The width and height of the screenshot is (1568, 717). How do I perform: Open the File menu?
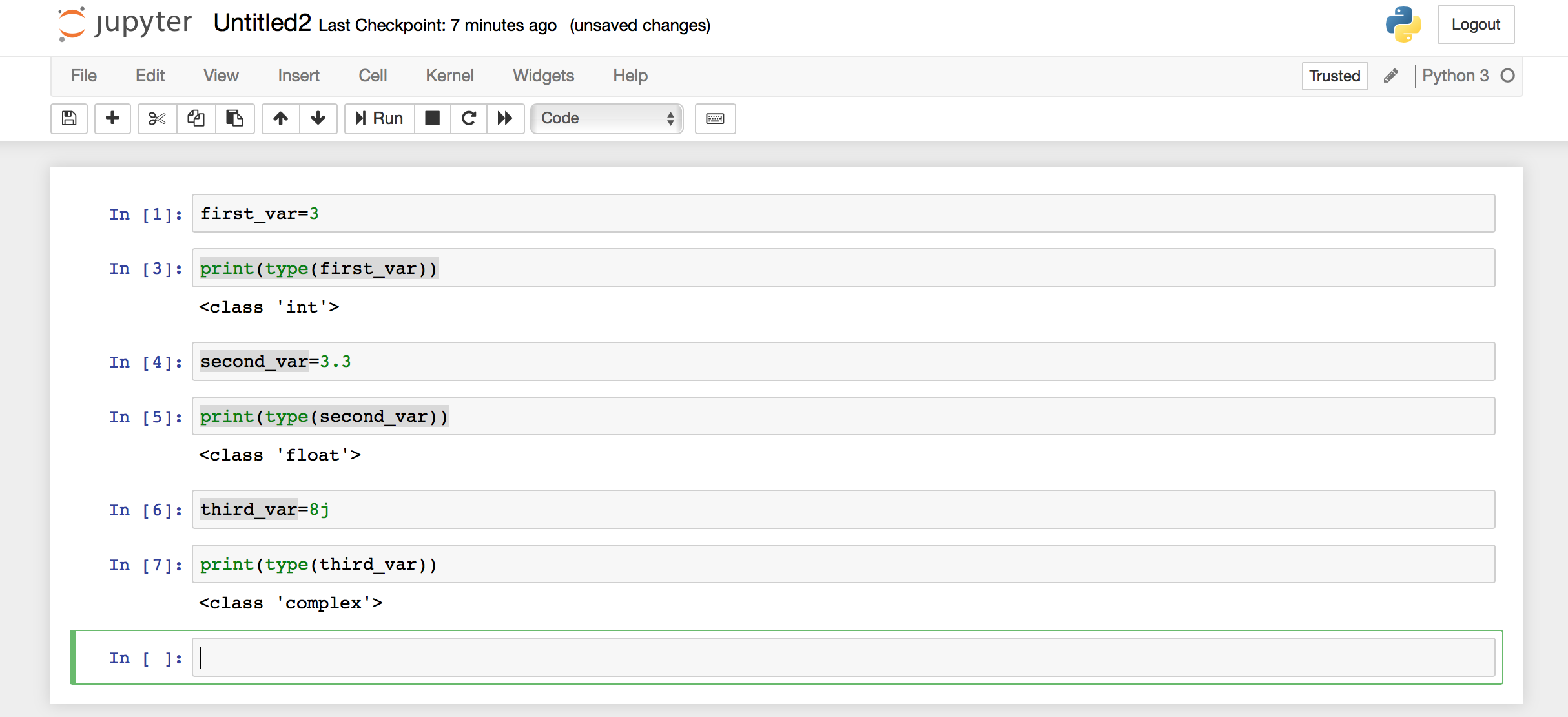pyautogui.click(x=84, y=76)
